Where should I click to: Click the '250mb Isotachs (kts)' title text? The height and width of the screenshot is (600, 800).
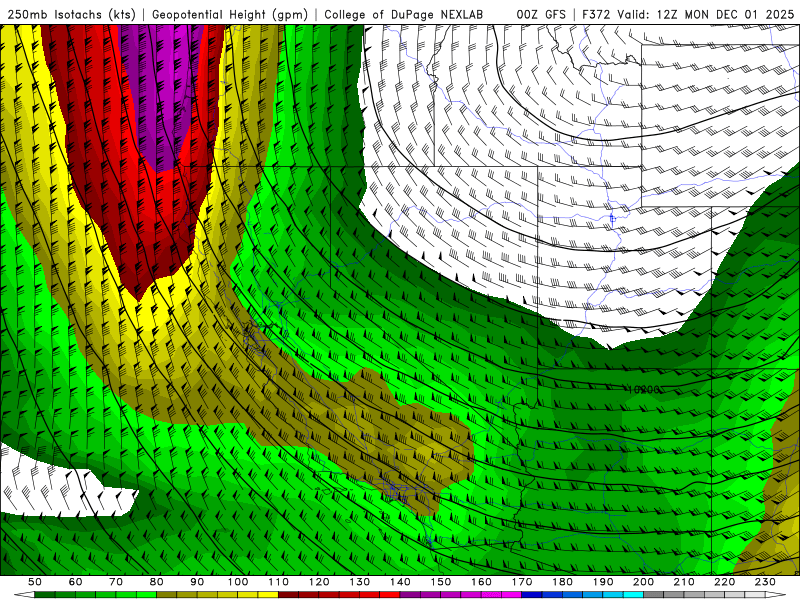71,15
